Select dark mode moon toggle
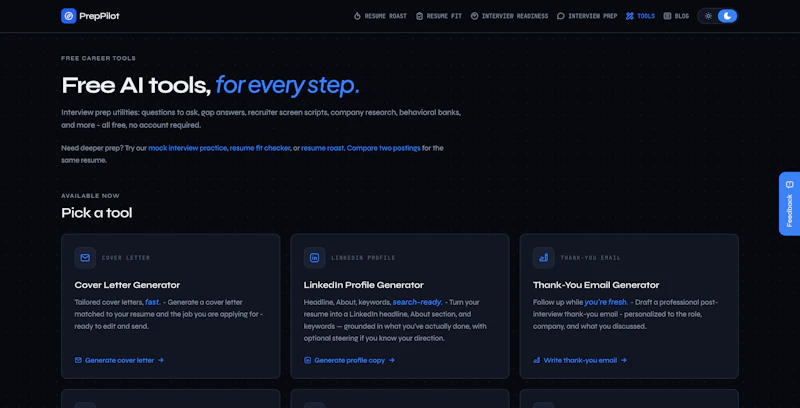800x408 pixels. click(x=727, y=16)
